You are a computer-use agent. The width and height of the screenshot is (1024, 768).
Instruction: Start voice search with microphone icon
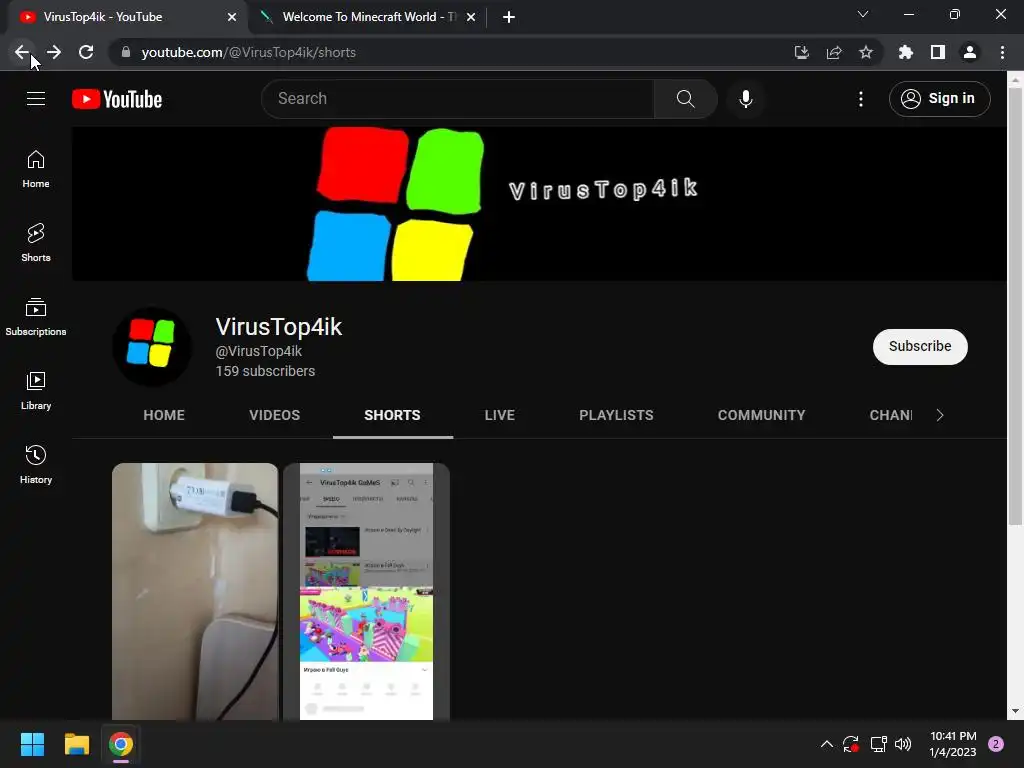point(745,99)
